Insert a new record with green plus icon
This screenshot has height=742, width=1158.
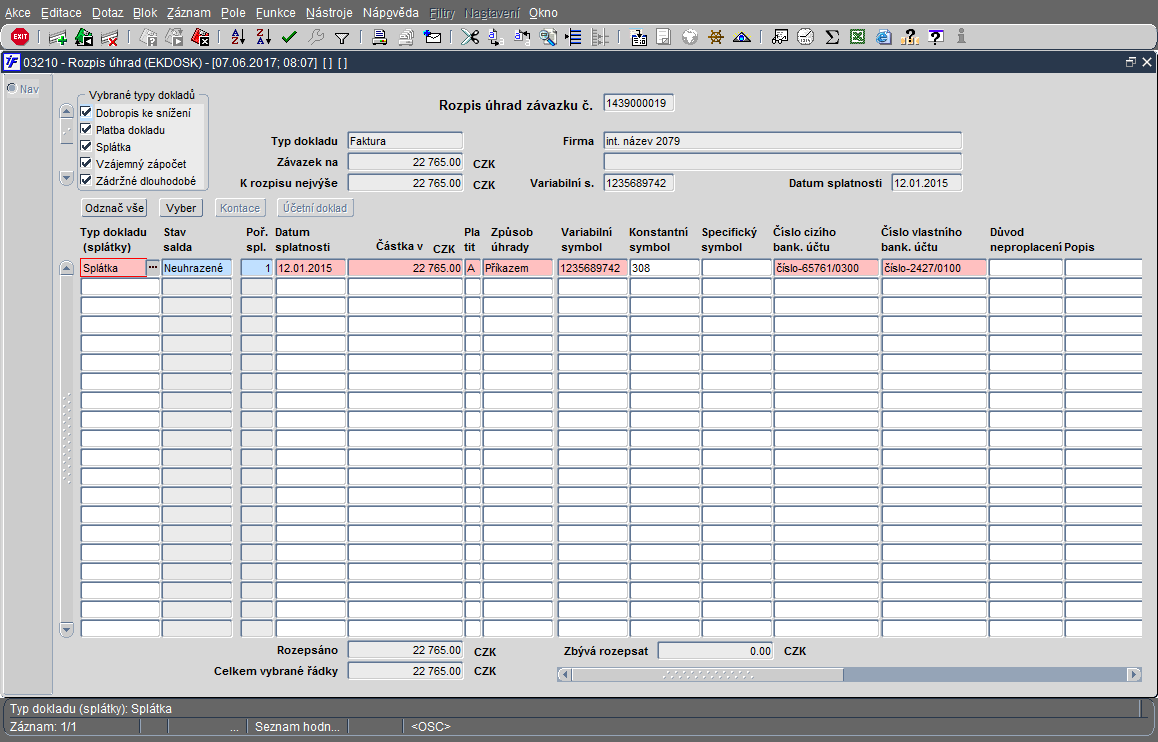pyautogui.click(x=58, y=37)
